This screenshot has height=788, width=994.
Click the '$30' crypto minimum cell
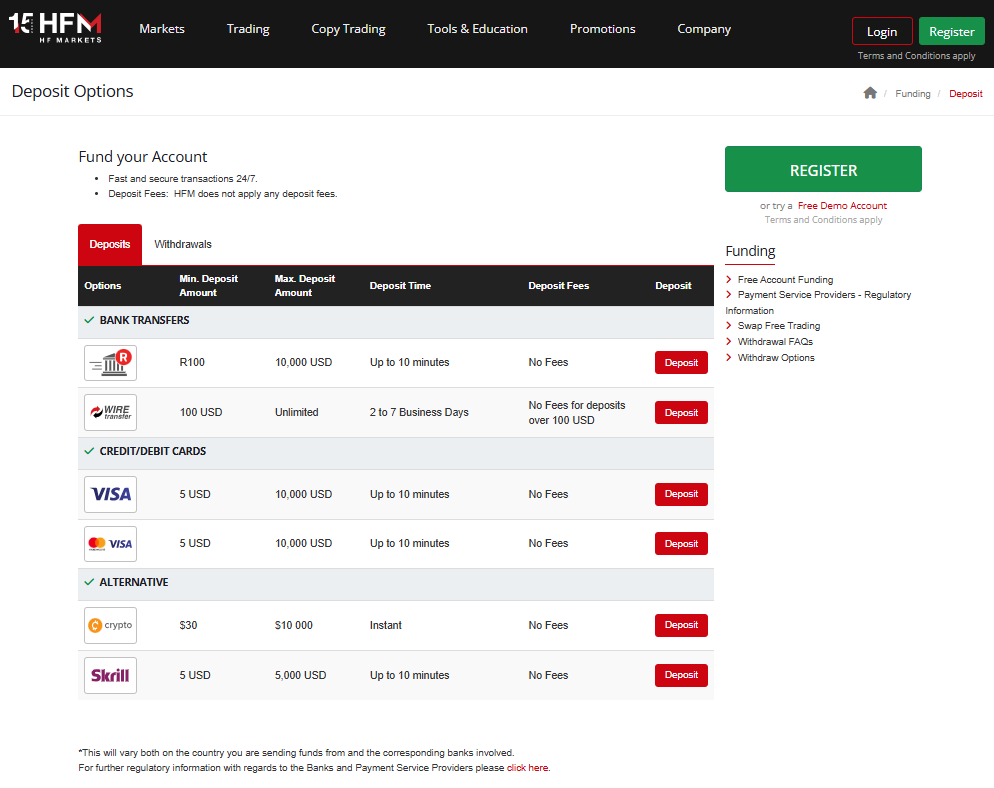coord(188,626)
